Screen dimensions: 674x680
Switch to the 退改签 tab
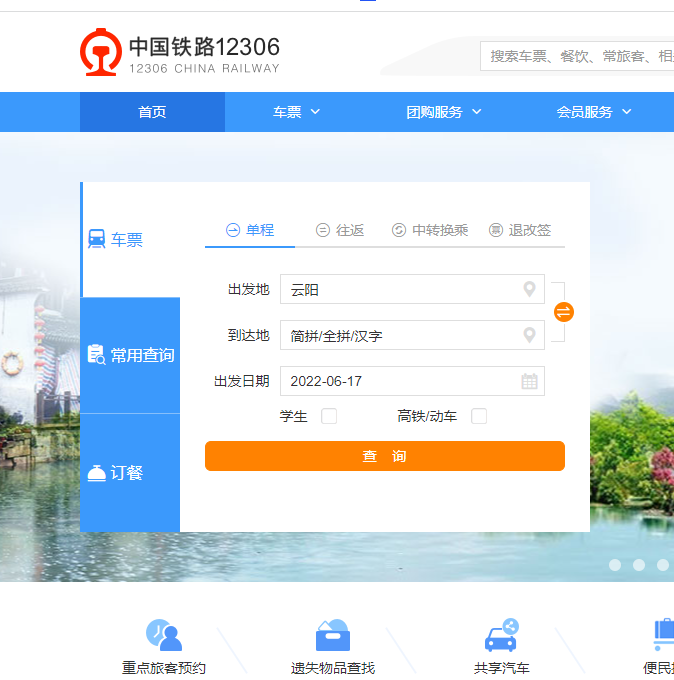[520, 230]
